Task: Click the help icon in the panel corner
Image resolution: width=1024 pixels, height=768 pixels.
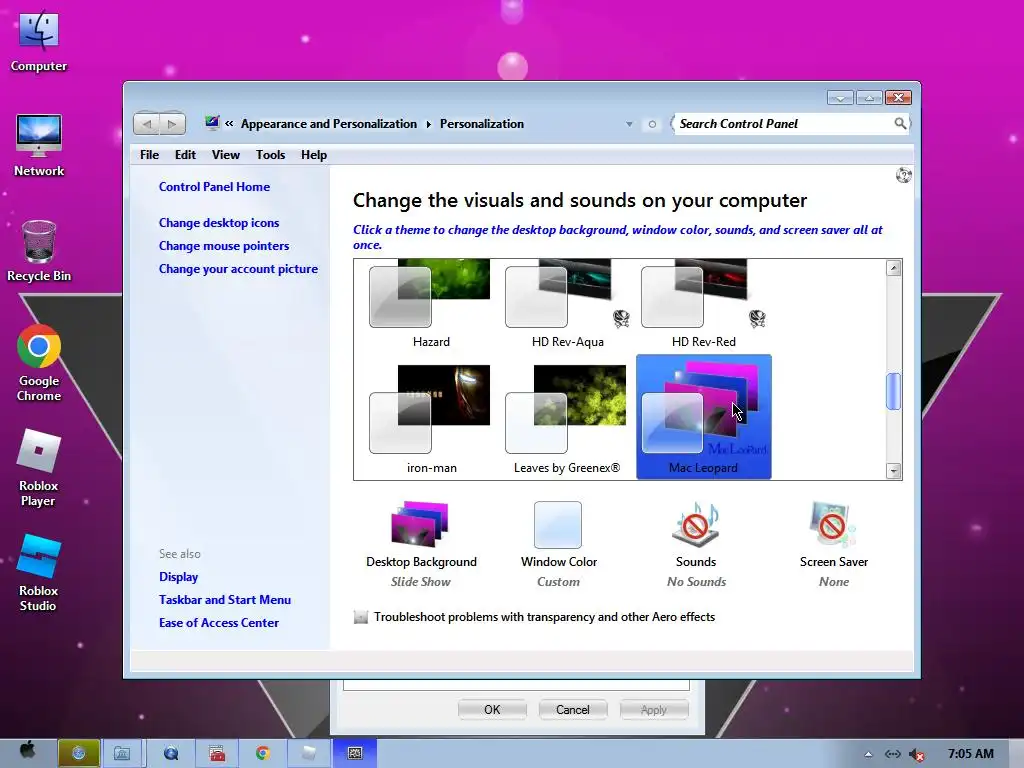Action: tap(904, 175)
